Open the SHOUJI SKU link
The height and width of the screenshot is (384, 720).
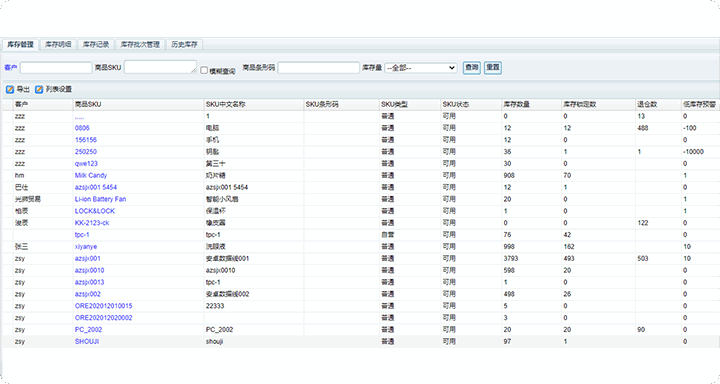[x=87, y=341]
